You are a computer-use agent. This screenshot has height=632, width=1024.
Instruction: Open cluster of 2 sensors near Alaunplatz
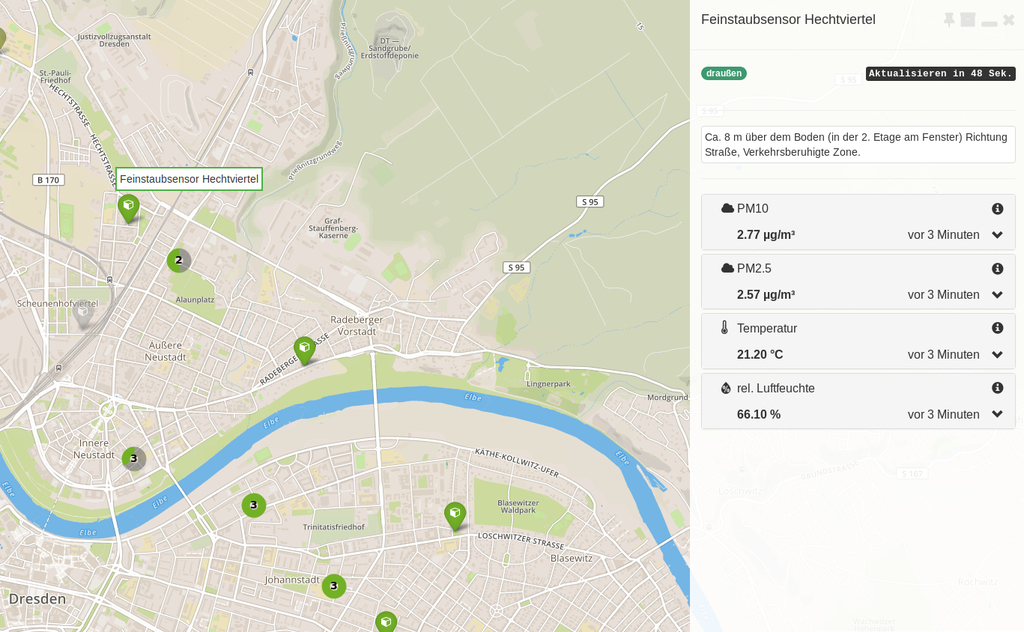179,260
